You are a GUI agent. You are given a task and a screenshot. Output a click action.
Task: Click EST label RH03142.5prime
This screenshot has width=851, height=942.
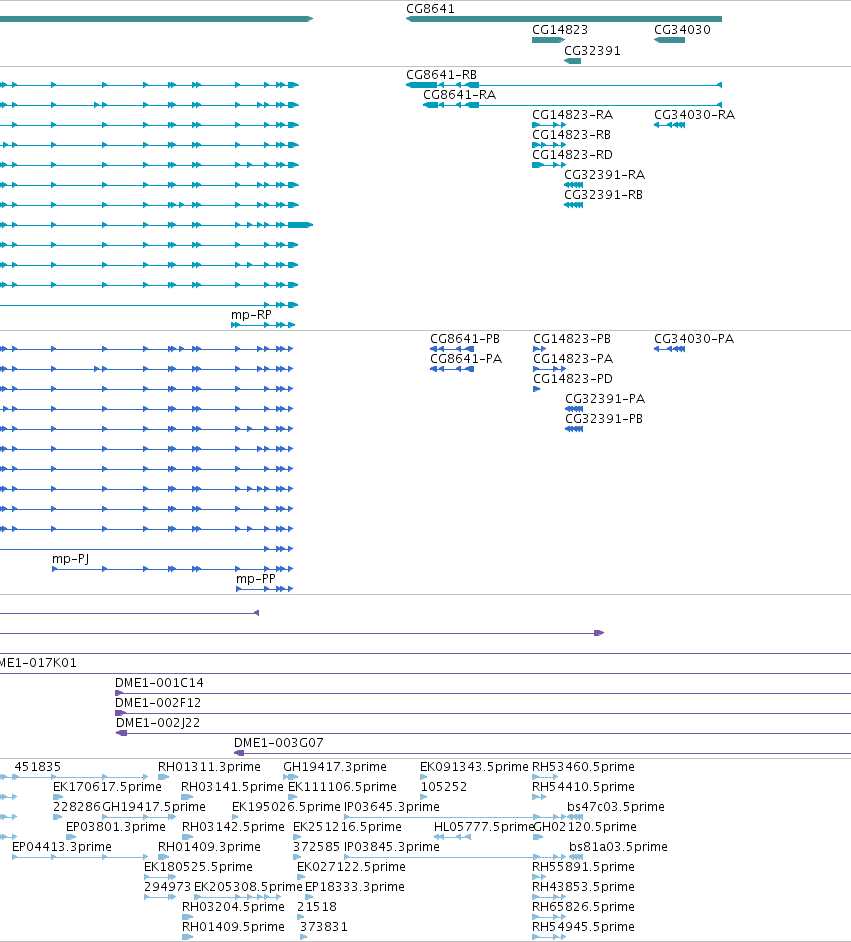click(233, 827)
